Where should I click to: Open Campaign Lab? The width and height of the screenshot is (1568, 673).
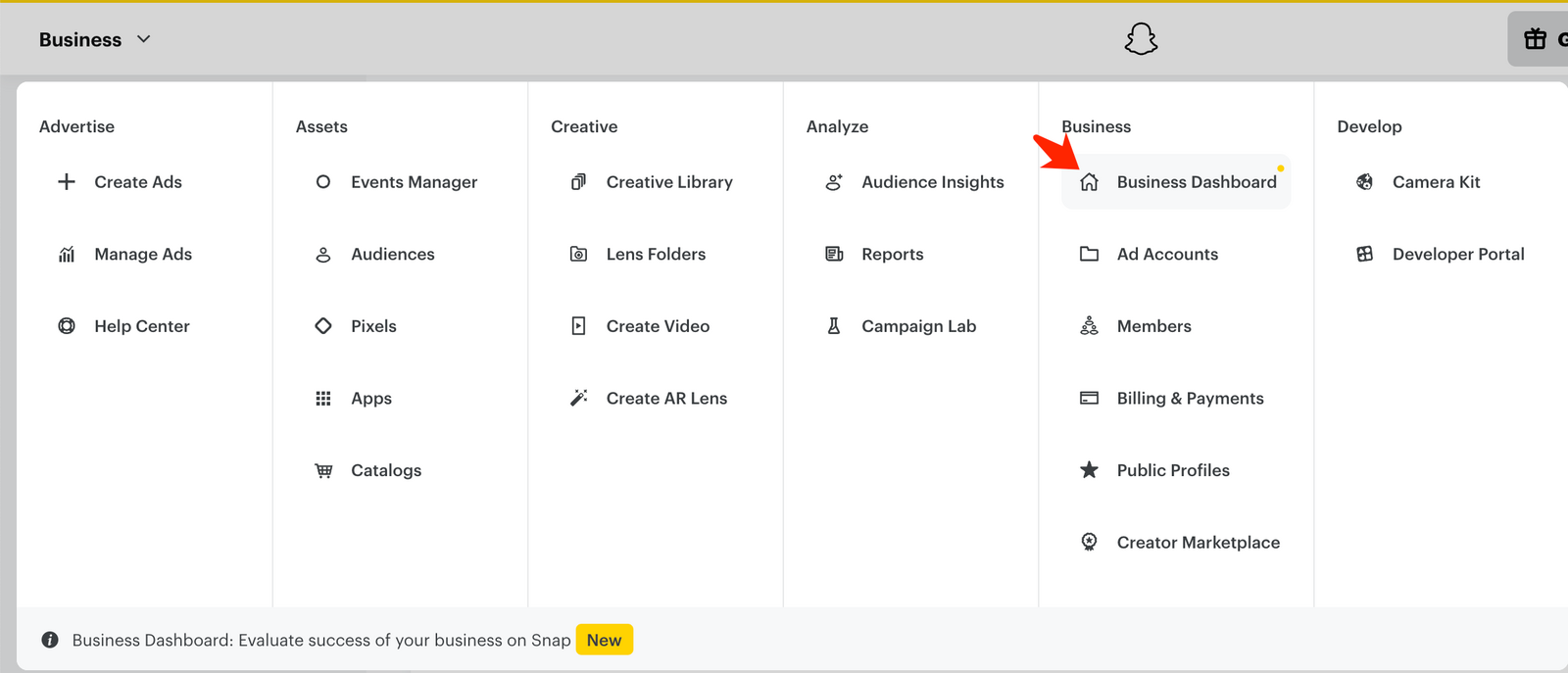coord(919,326)
